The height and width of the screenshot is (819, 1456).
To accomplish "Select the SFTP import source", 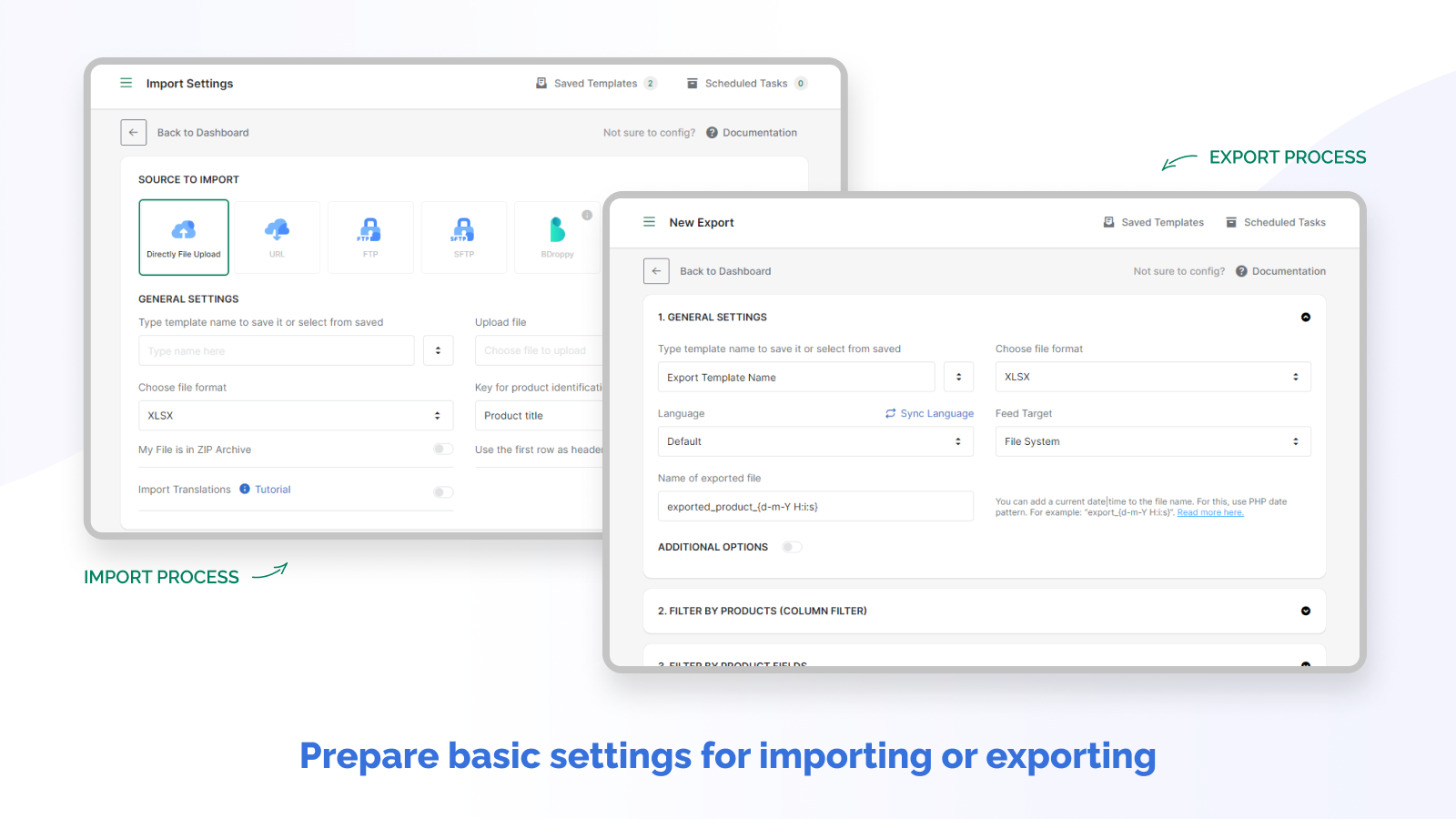I will pos(464,237).
